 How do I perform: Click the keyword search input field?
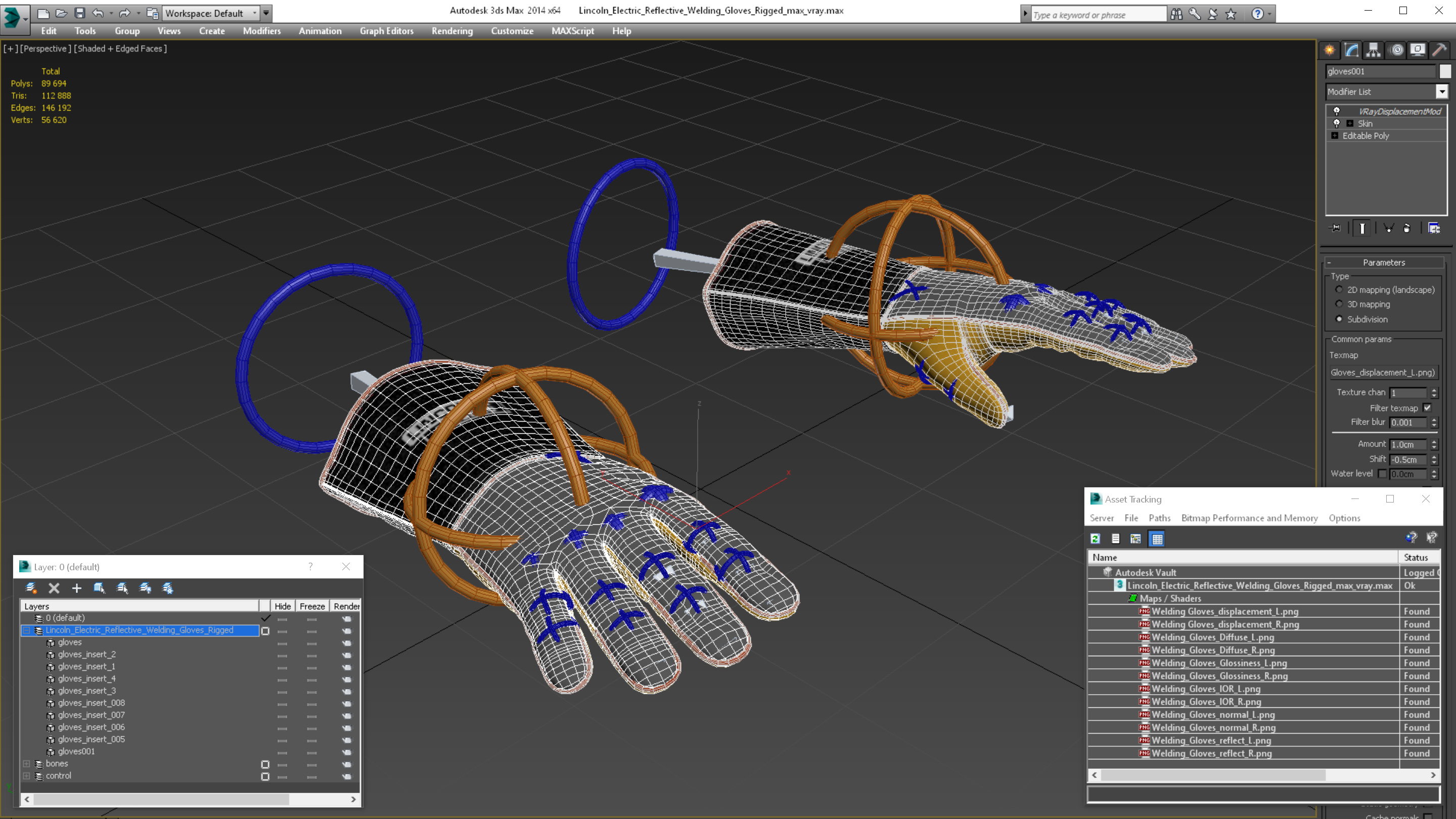coord(1099,15)
